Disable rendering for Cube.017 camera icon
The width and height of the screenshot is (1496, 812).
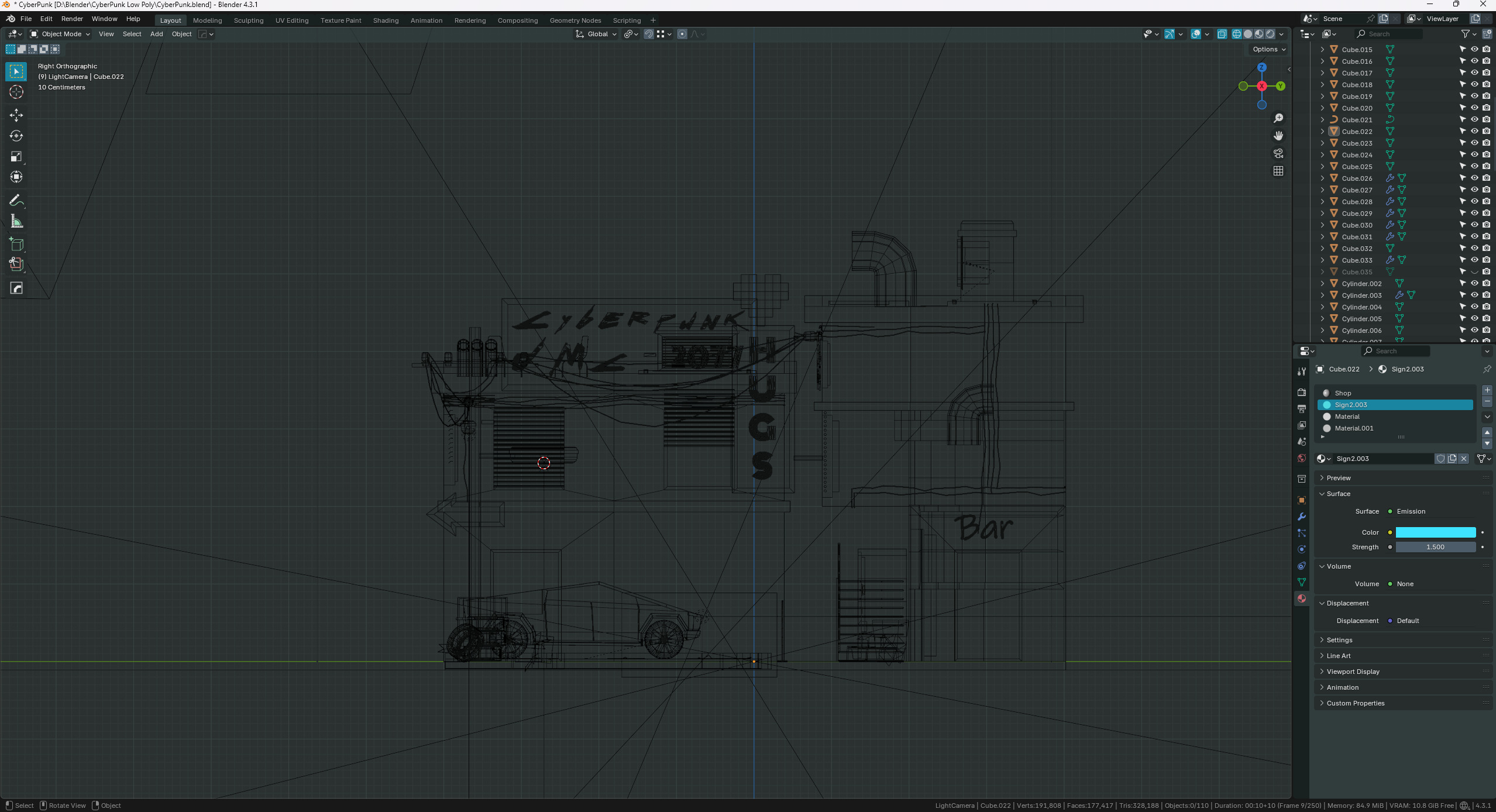coord(1486,73)
